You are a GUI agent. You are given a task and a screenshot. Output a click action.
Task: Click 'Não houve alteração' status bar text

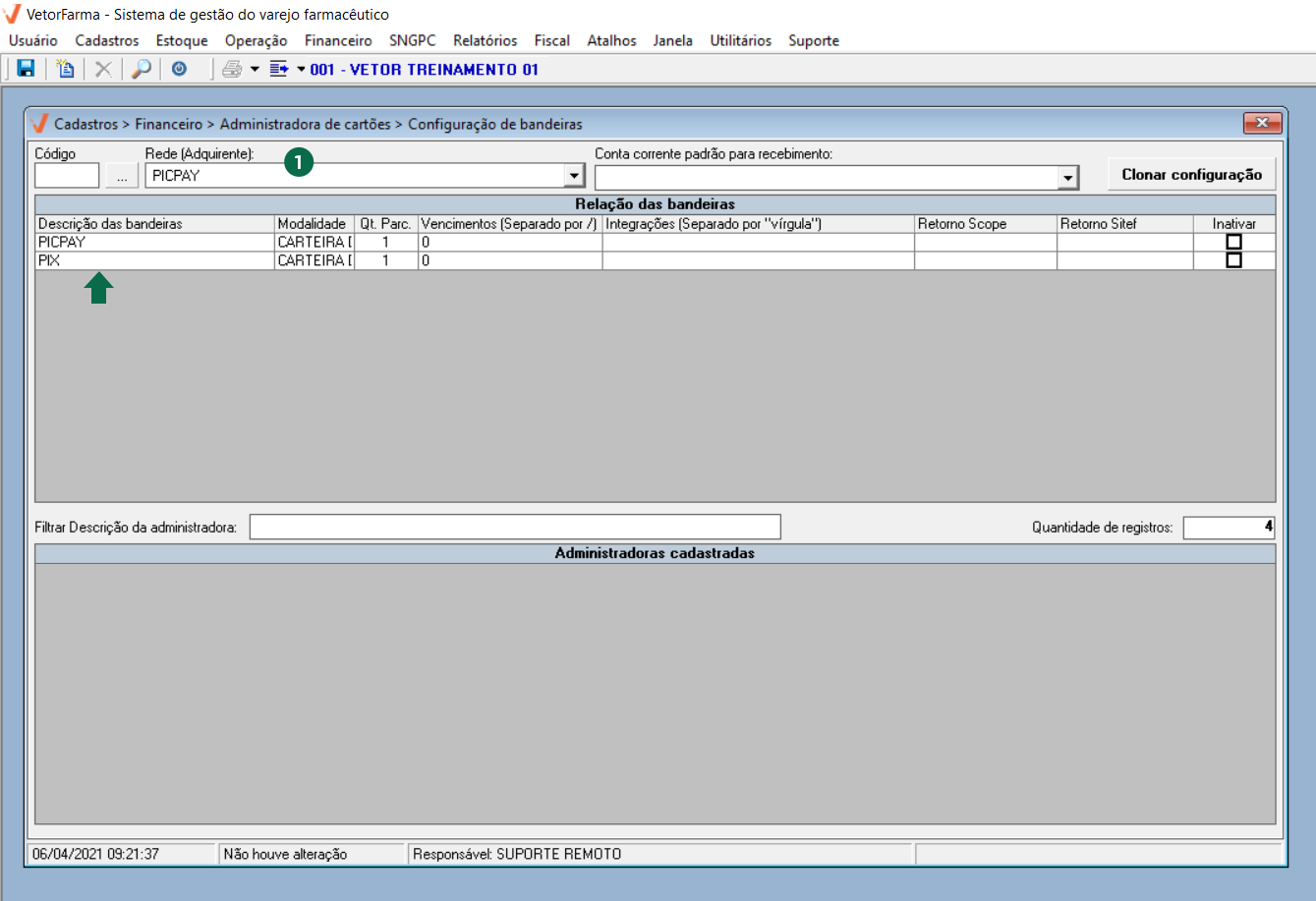[x=286, y=854]
